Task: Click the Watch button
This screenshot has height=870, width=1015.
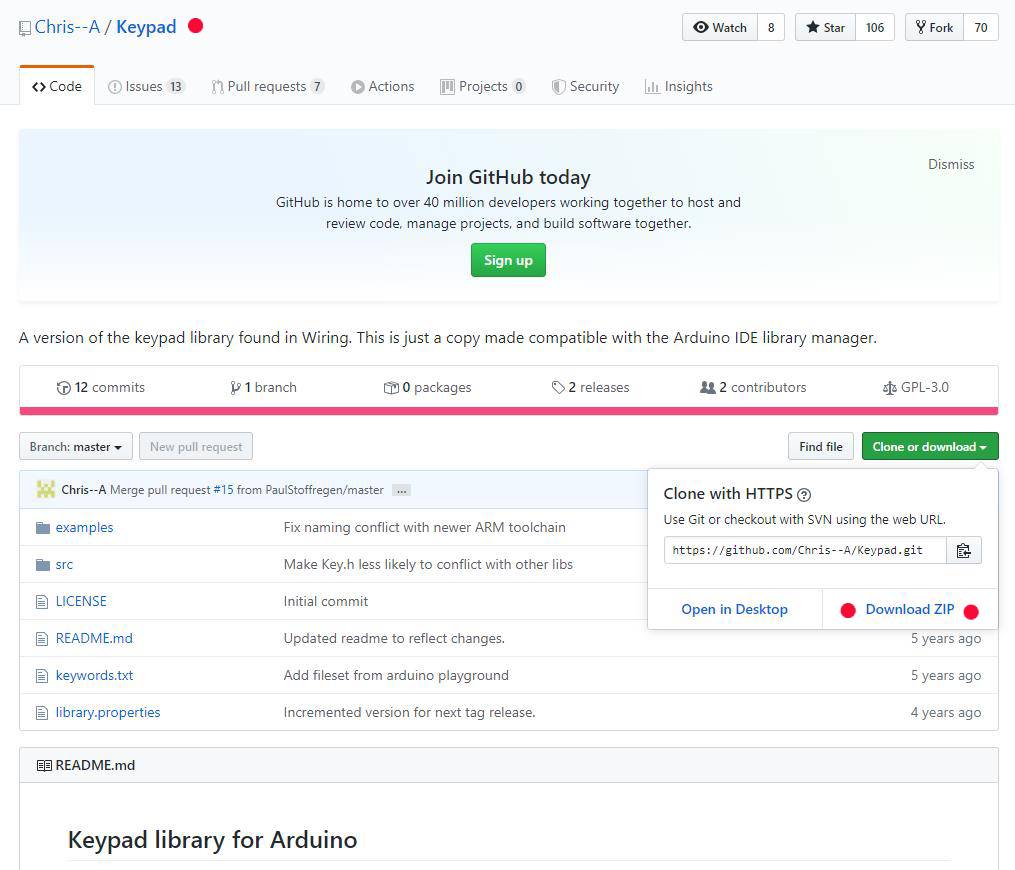Action: [x=720, y=27]
